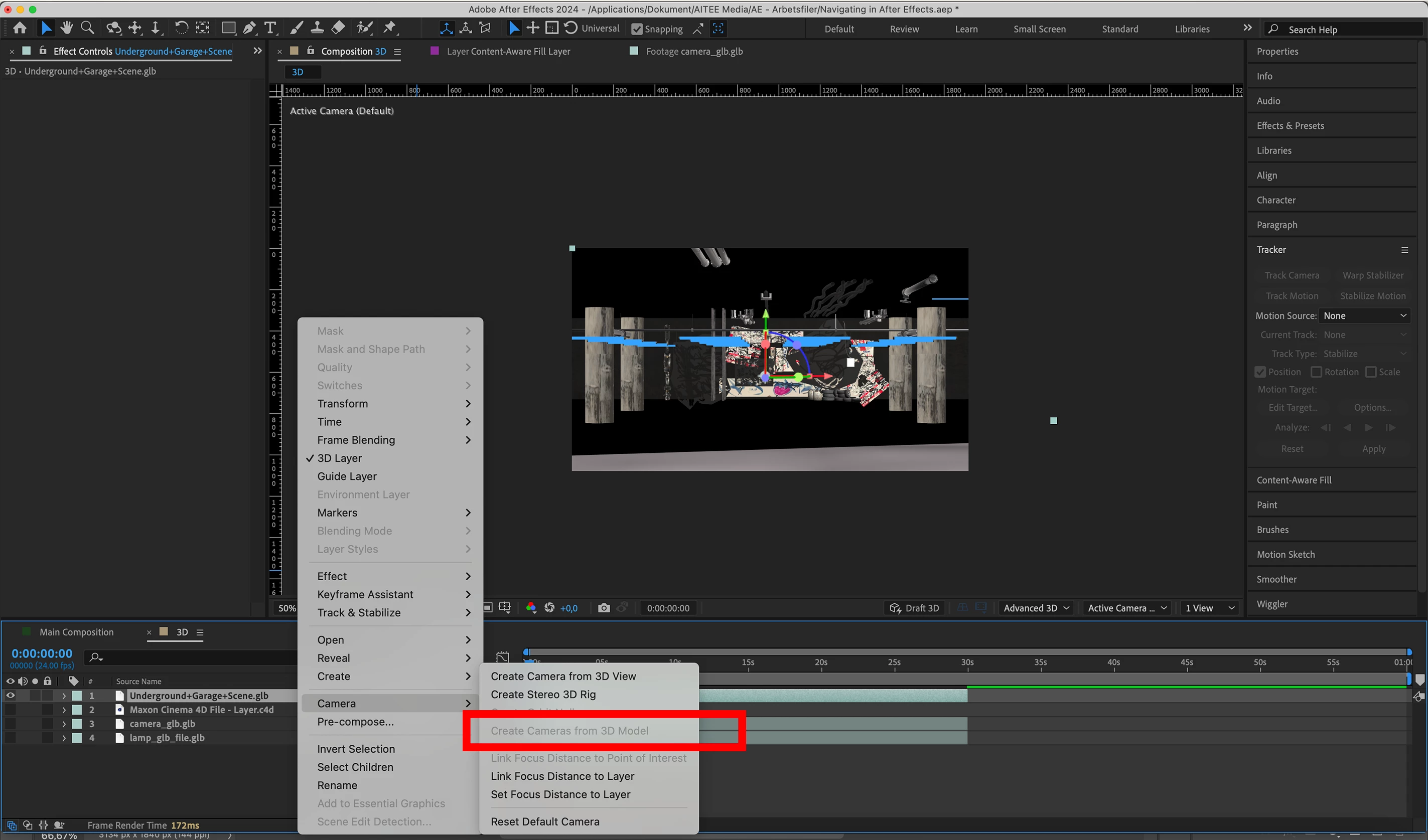Viewport: 1428px width, 840px height.
Task: Switch to the Learn workspace
Action: (966, 29)
